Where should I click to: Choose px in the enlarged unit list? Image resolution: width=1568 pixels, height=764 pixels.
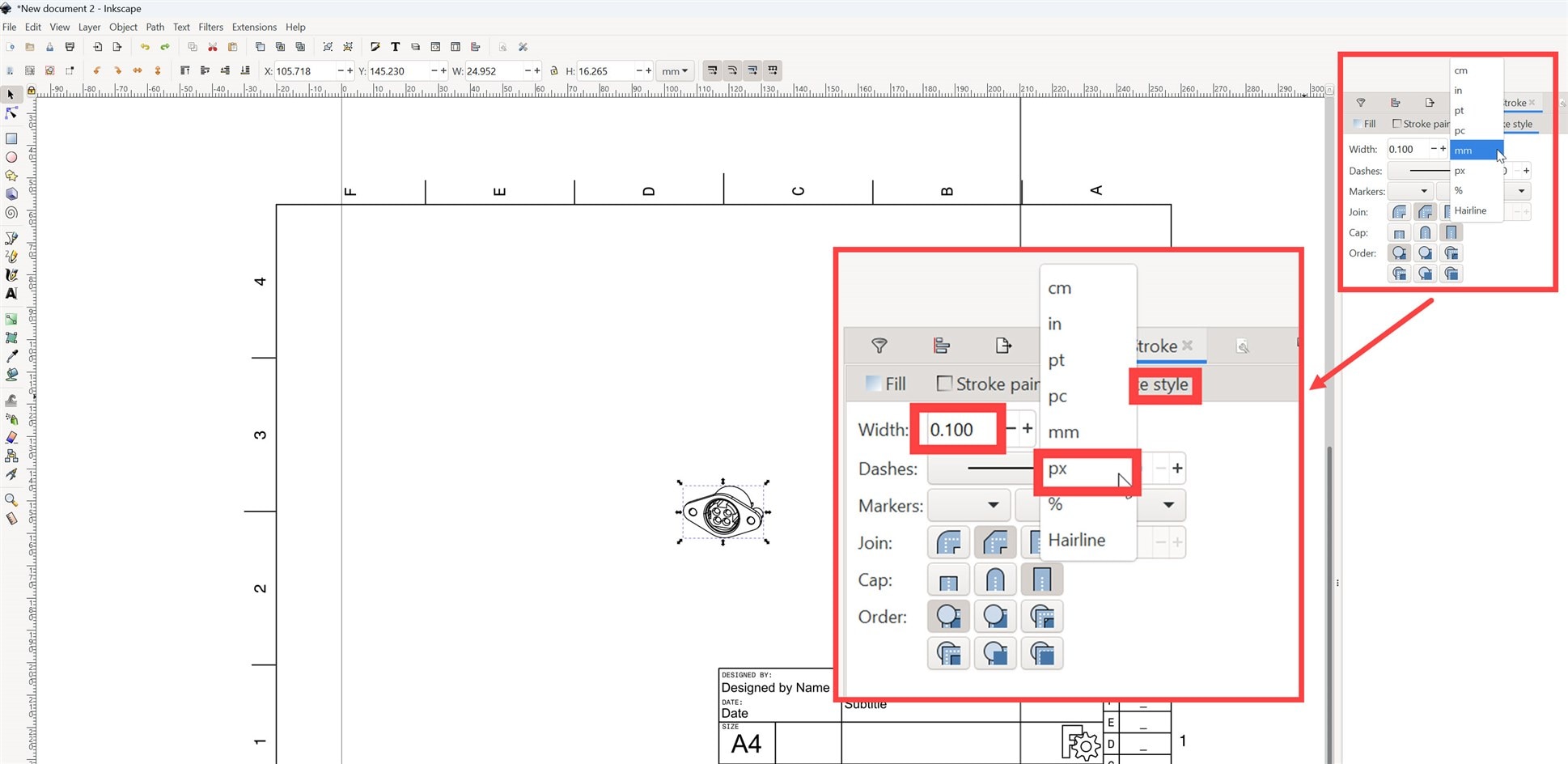click(1058, 469)
